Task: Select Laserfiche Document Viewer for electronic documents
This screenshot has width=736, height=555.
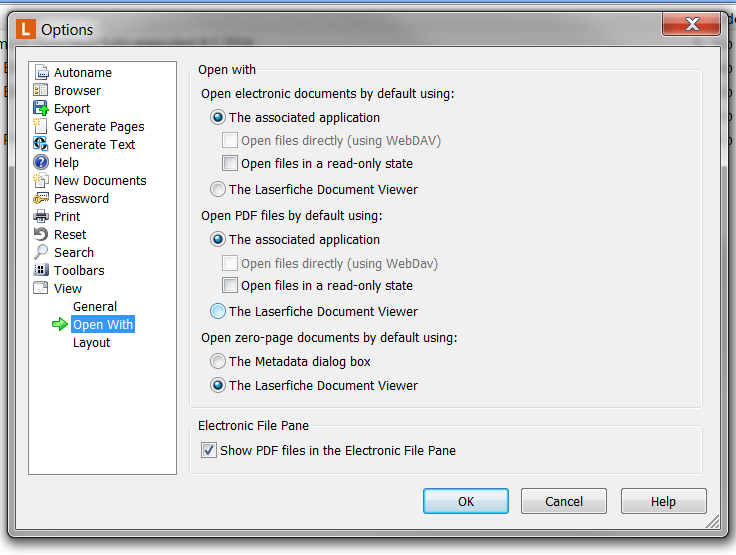Action: coord(218,189)
